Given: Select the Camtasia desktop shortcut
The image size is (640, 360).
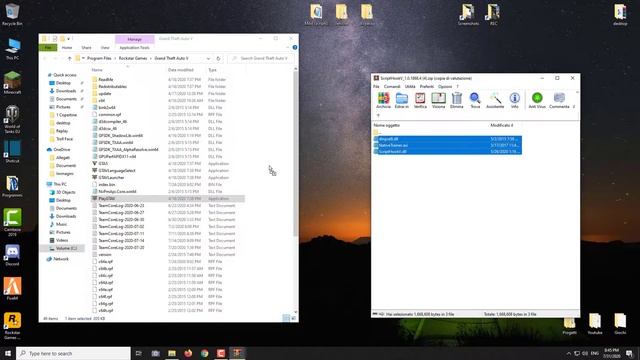Looking at the screenshot, I should 12,222.
